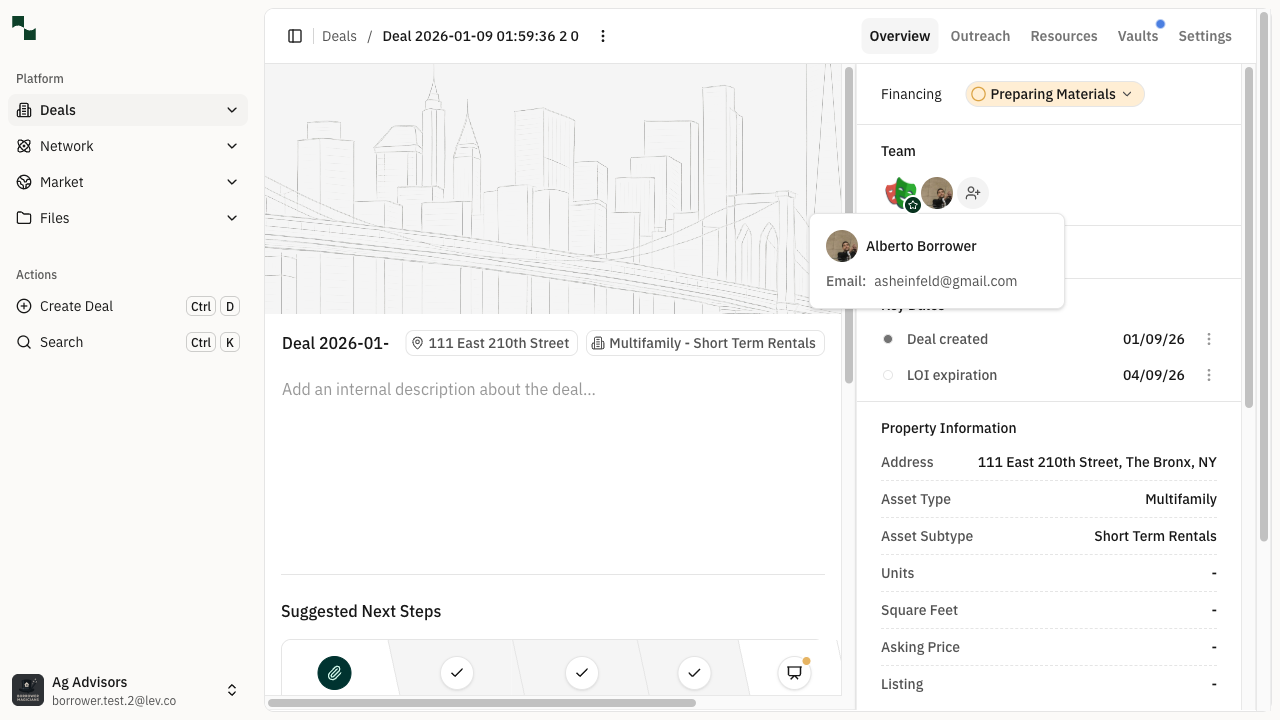
Task: Click the 111 East 210th Street chip
Action: pyautogui.click(x=491, y=343)
